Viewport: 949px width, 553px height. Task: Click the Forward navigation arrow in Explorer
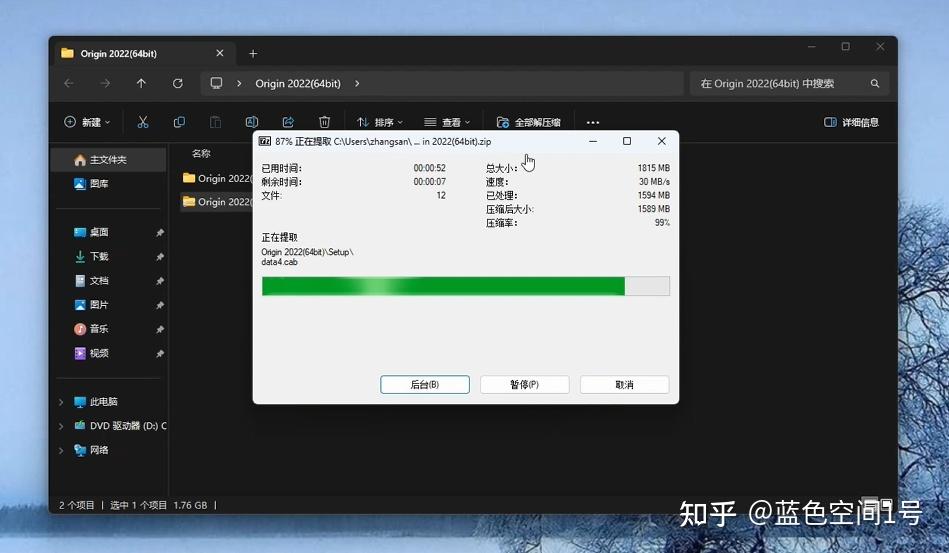pyautogui.click(x=105, y=83)
